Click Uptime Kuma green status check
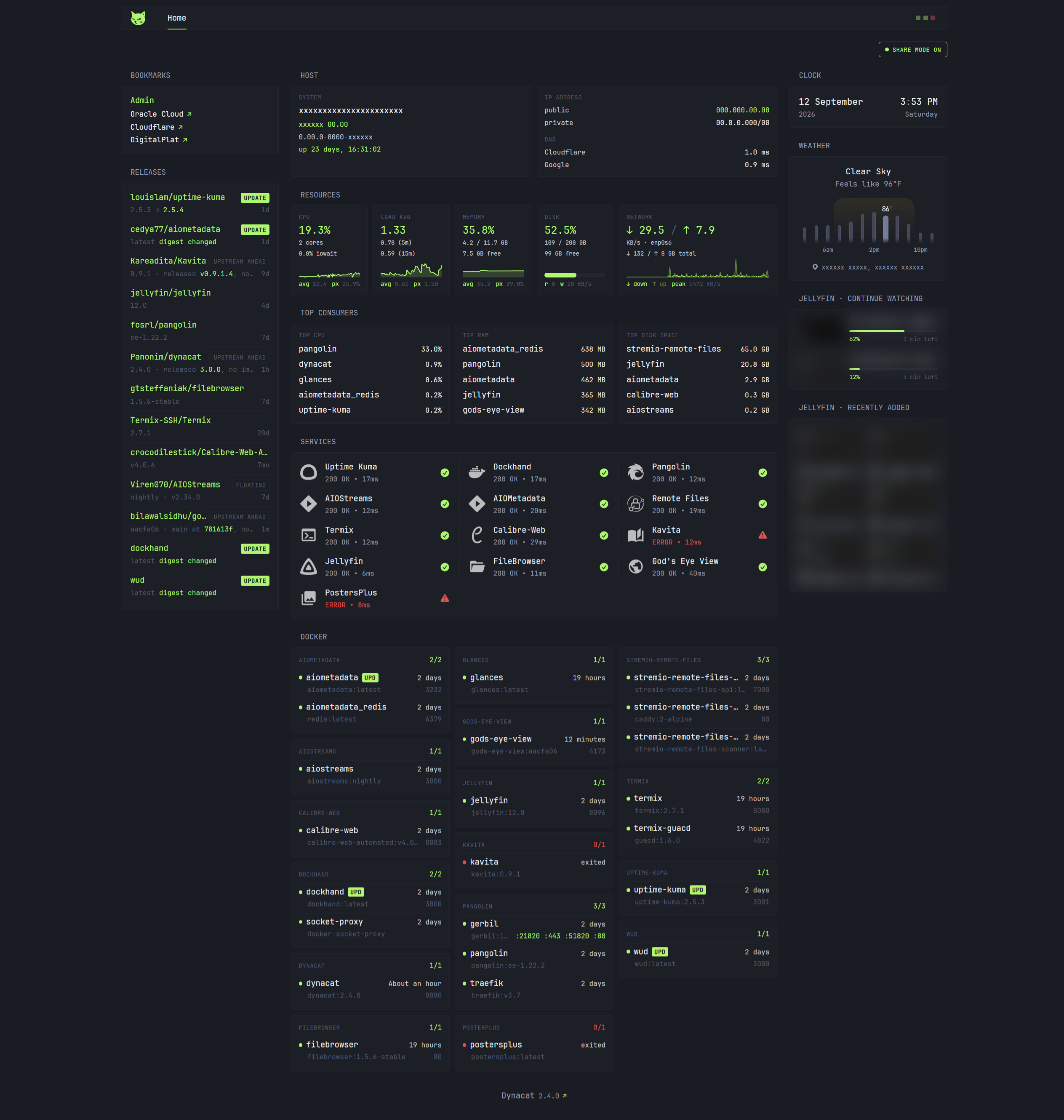The width and height of the screenshot is (1064, 1120). coord(445,472)
